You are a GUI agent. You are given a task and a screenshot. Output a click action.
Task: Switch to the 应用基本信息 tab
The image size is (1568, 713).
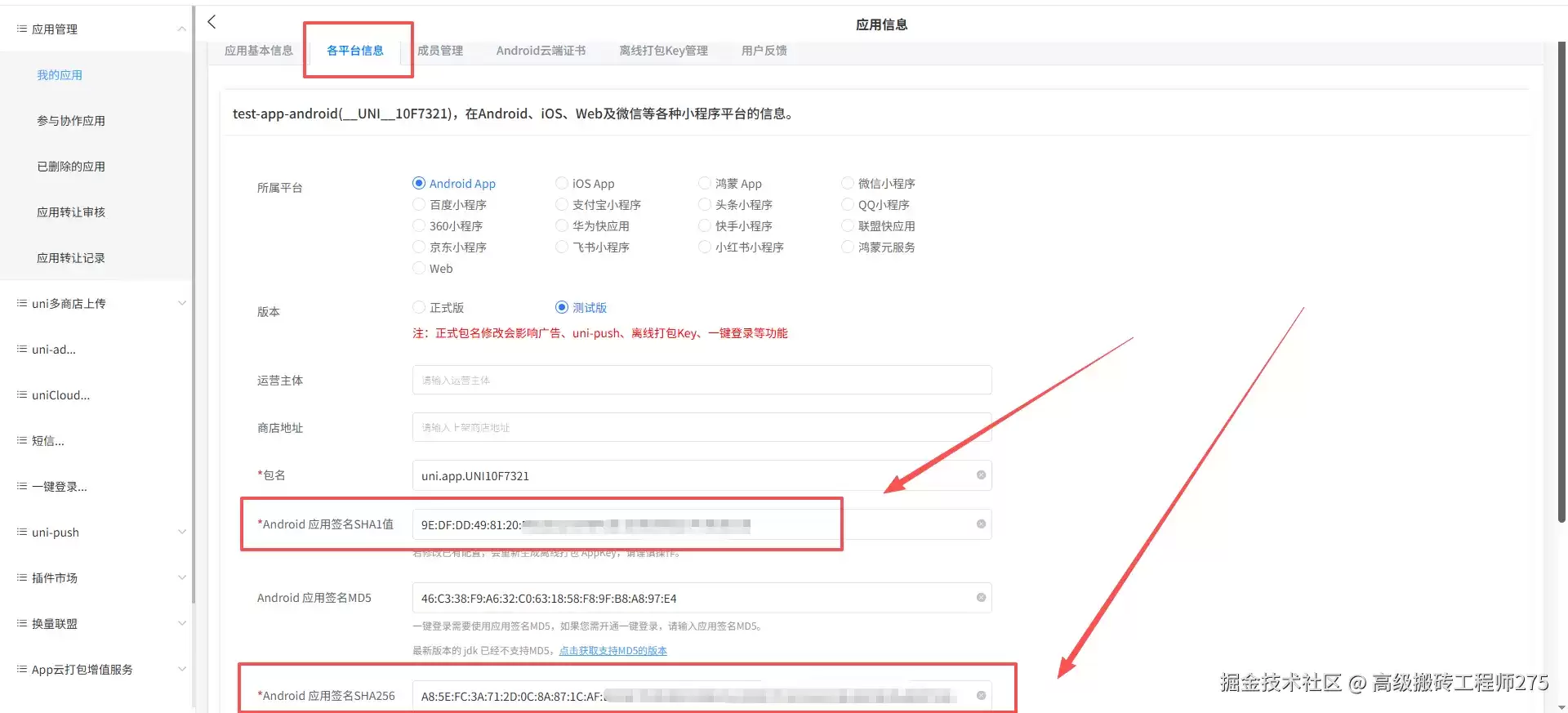tap(258, 51)
